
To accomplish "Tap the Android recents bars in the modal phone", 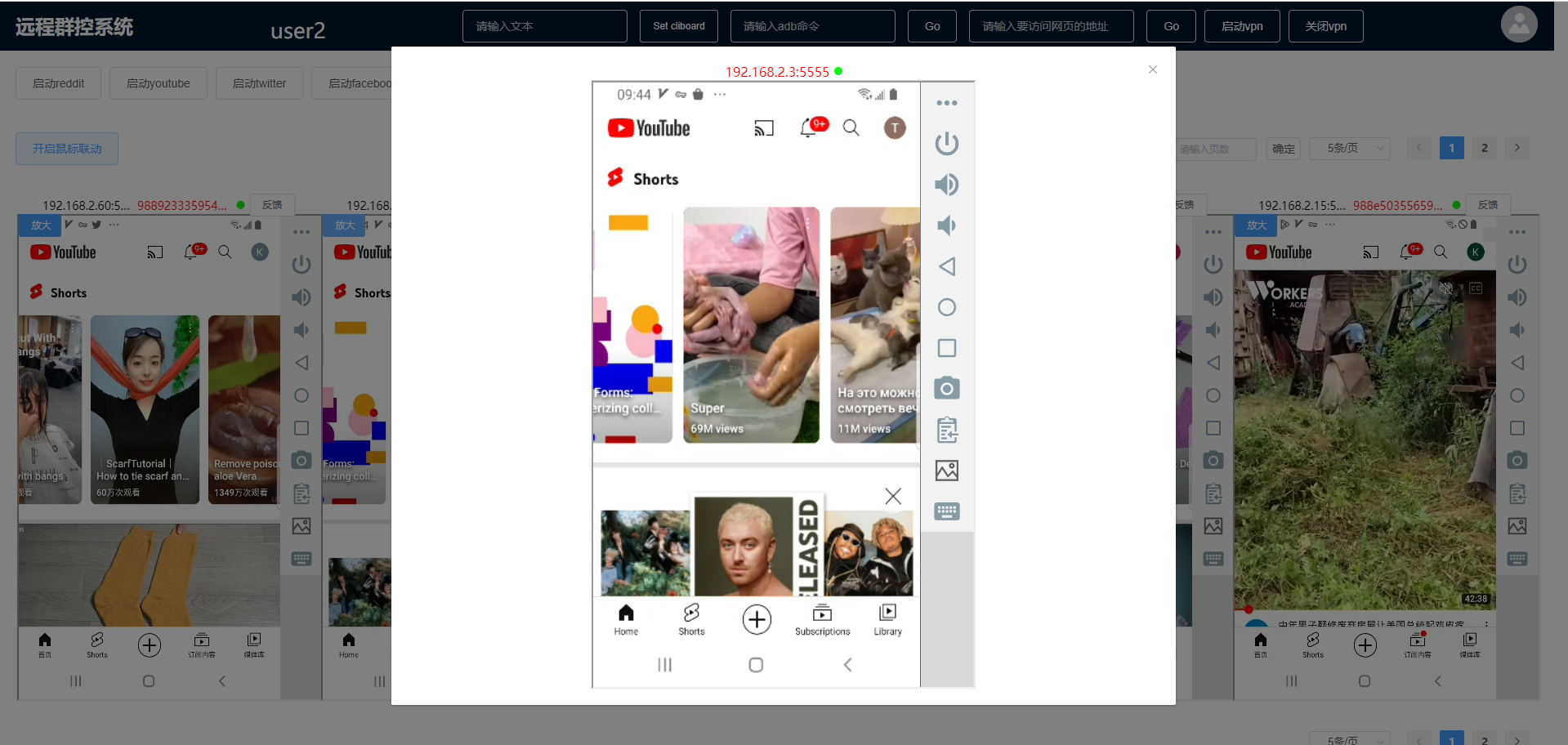I will (664, 665).
